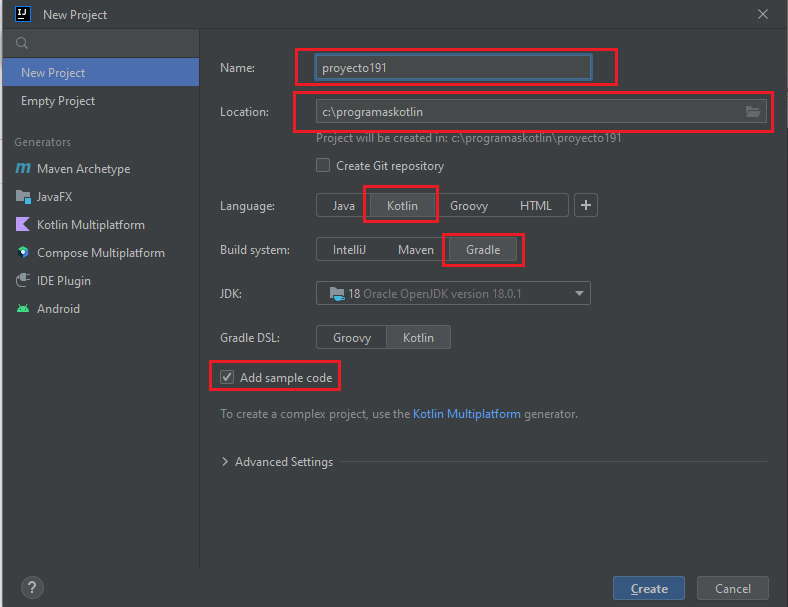Close the New Project dialog
This screenshot has width=788, height=607.
tap(762, 15)
